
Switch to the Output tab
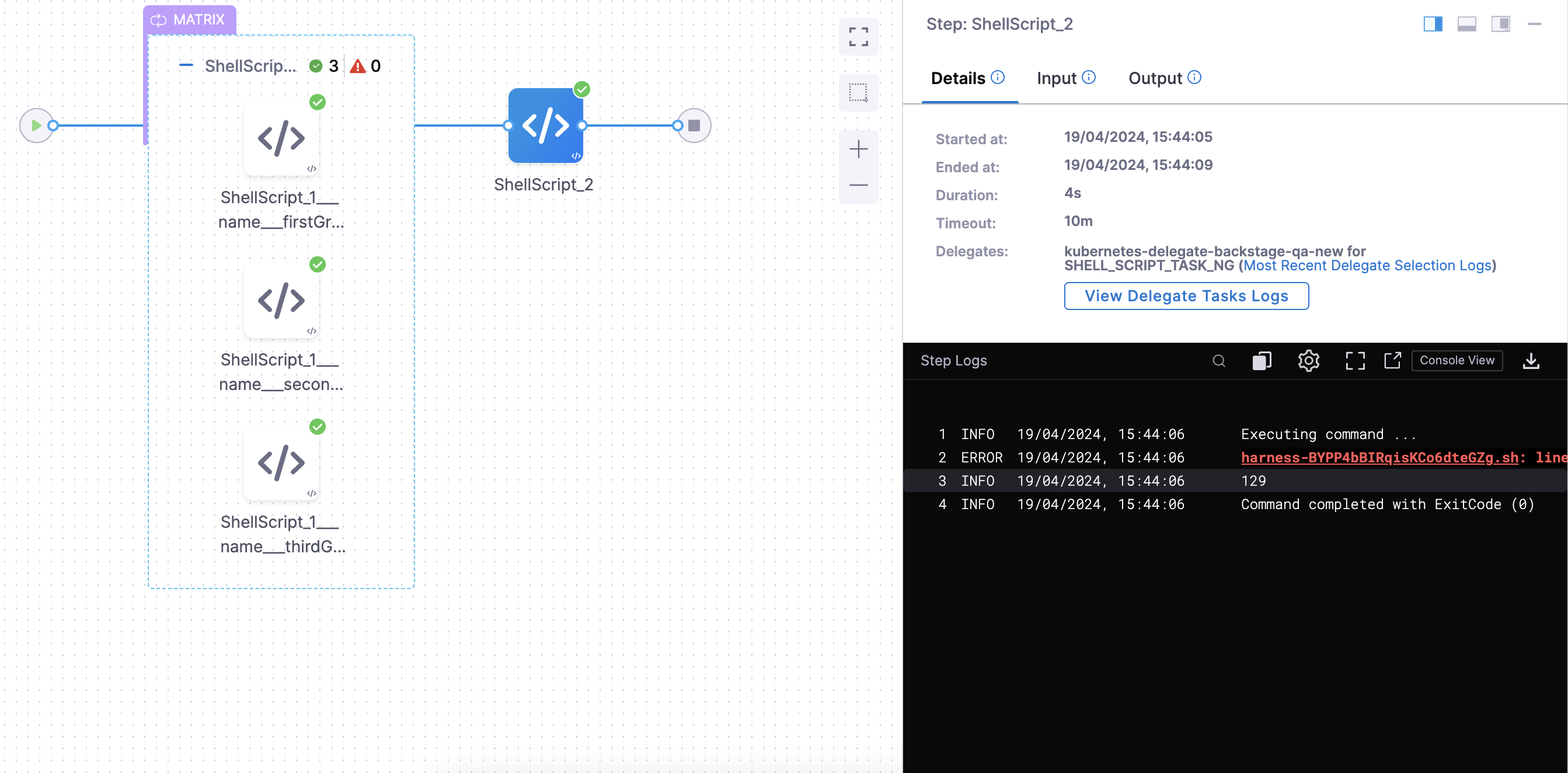click(1155, 78)
